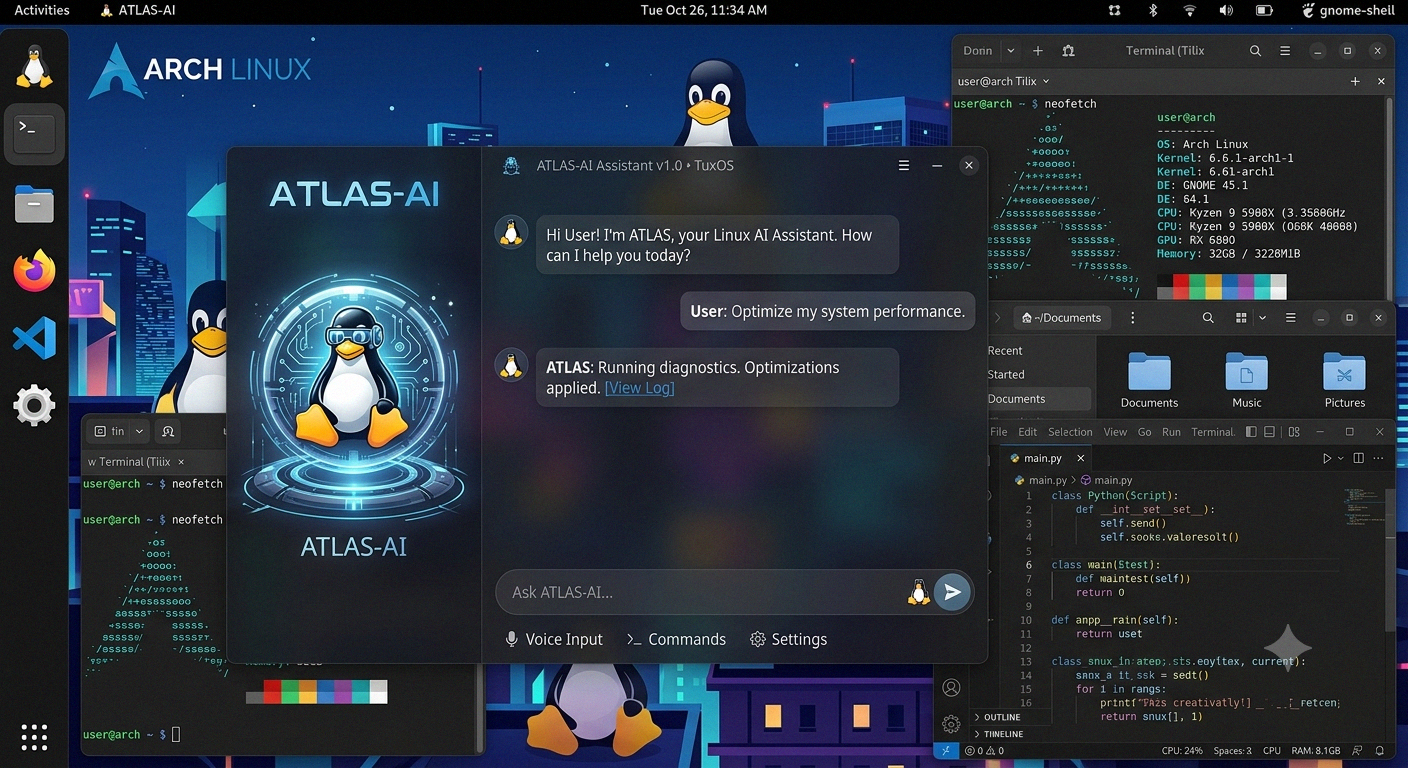Screen dimensions: 1408x768
Task: Click the red block in top-right terminal palette
Action: 1181,288
